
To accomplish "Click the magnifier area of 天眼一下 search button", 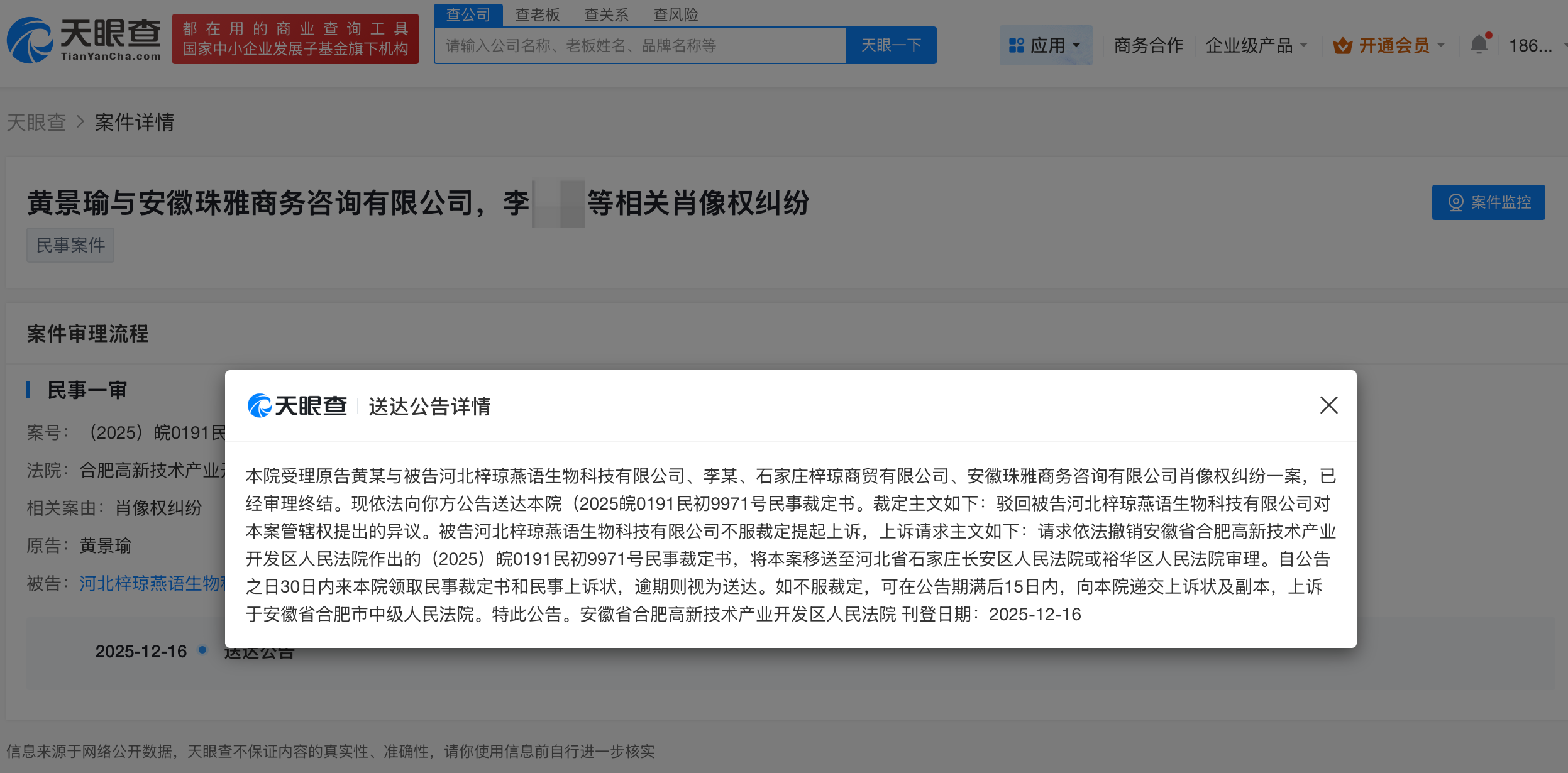I will tap(892, 45).
